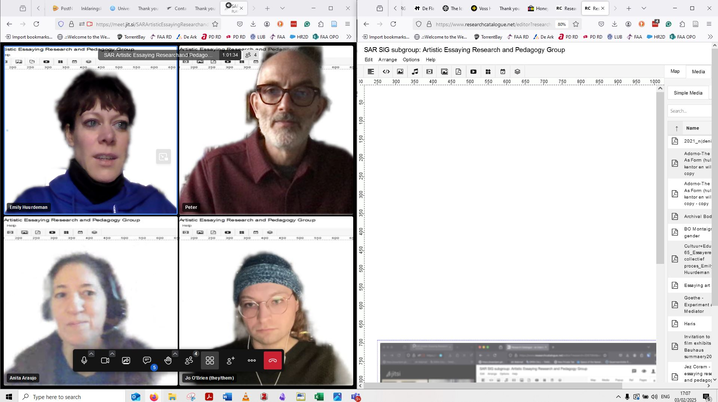Toggle tile view layout

tap(210, 360)
